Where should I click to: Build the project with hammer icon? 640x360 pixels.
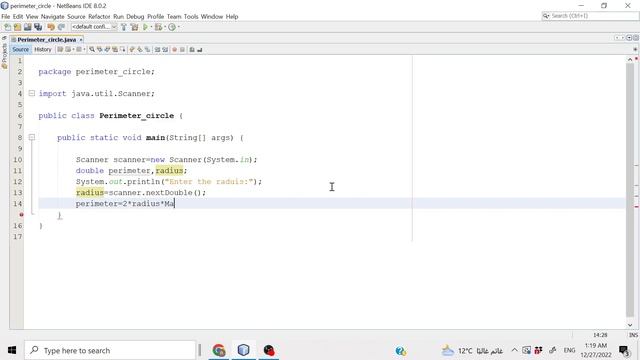coord(124,27)
